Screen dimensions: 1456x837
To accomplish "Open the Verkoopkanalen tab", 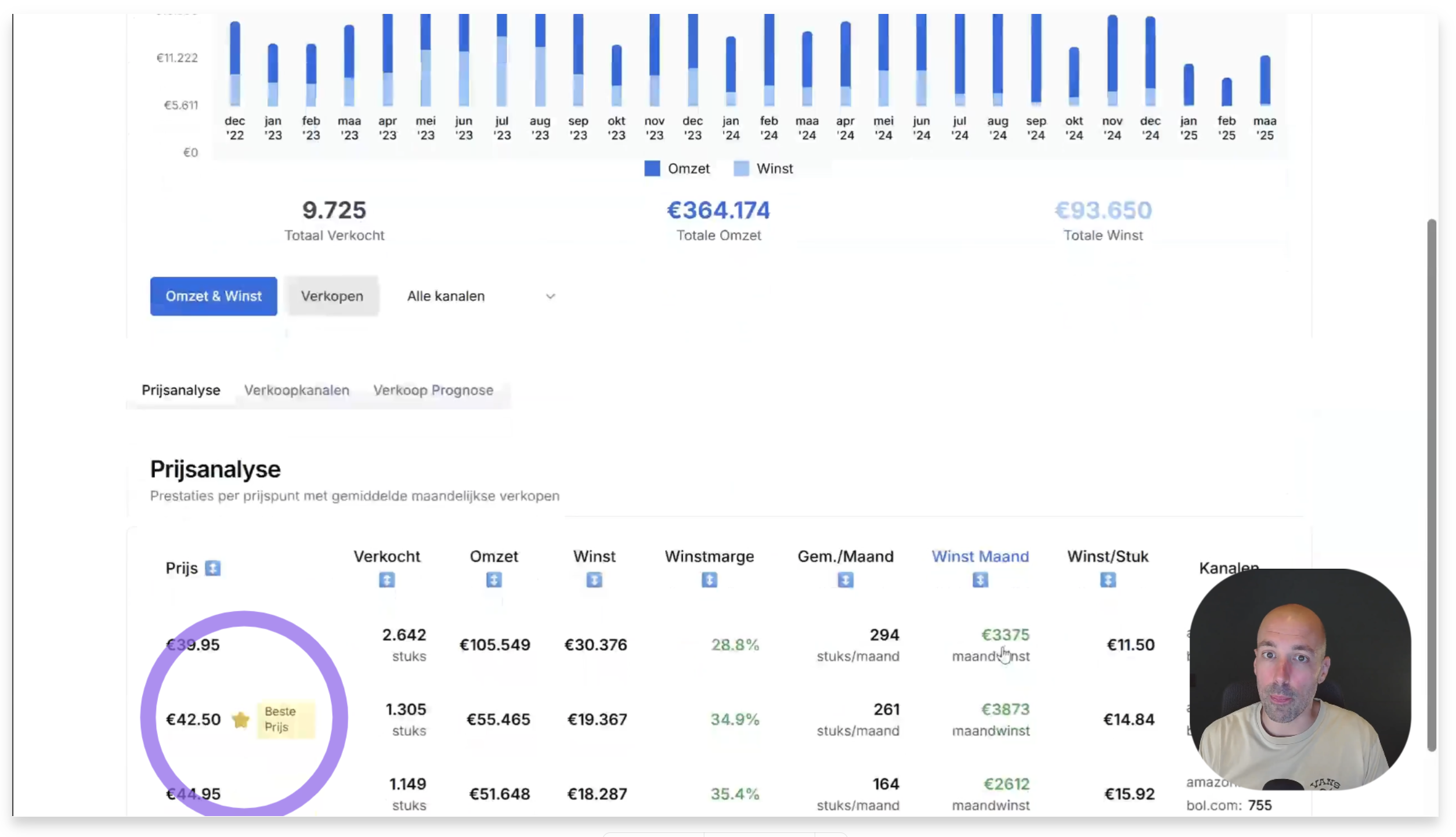I will (x=296, y=390).
